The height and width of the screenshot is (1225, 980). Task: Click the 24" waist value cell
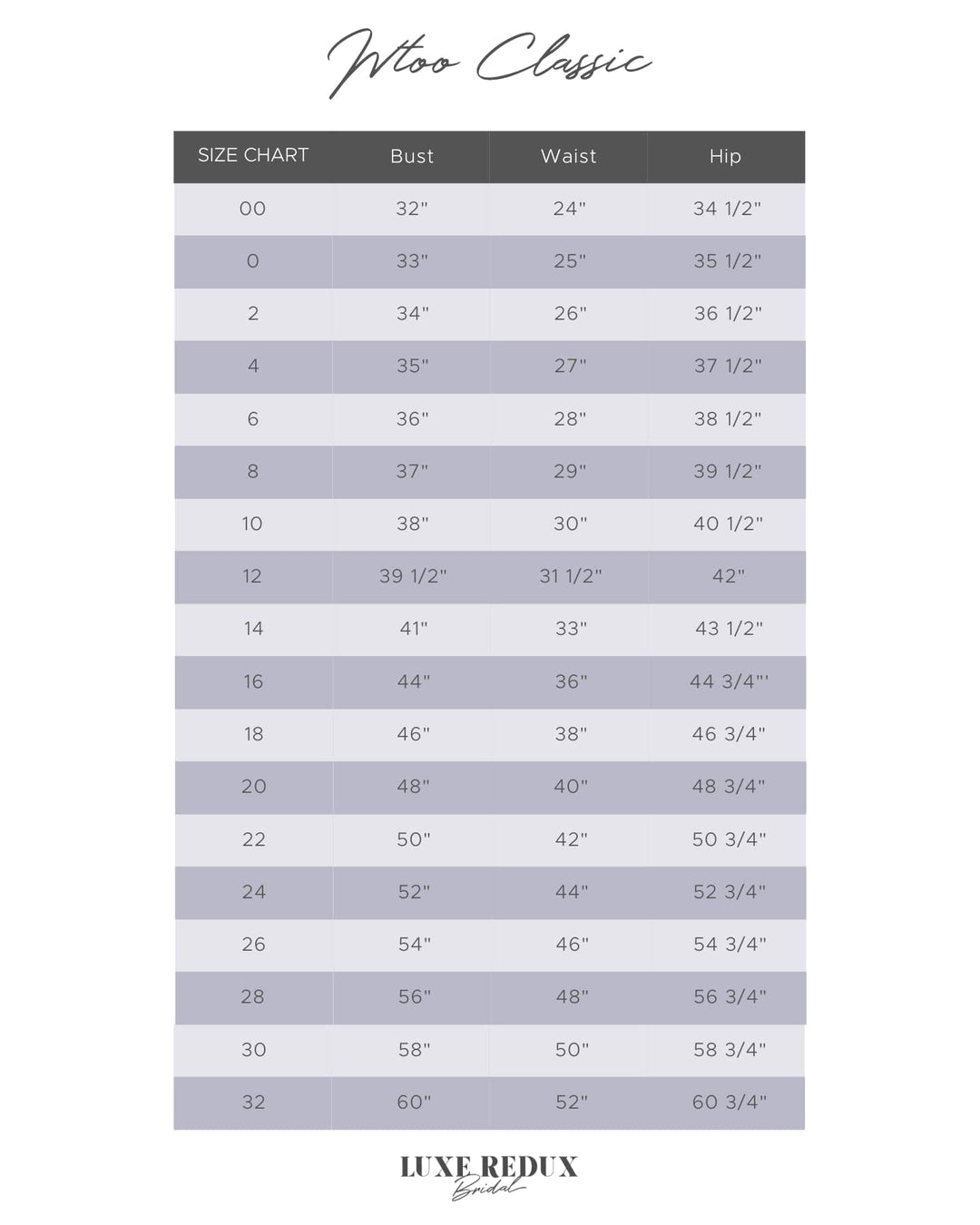[x=569, y=209]
